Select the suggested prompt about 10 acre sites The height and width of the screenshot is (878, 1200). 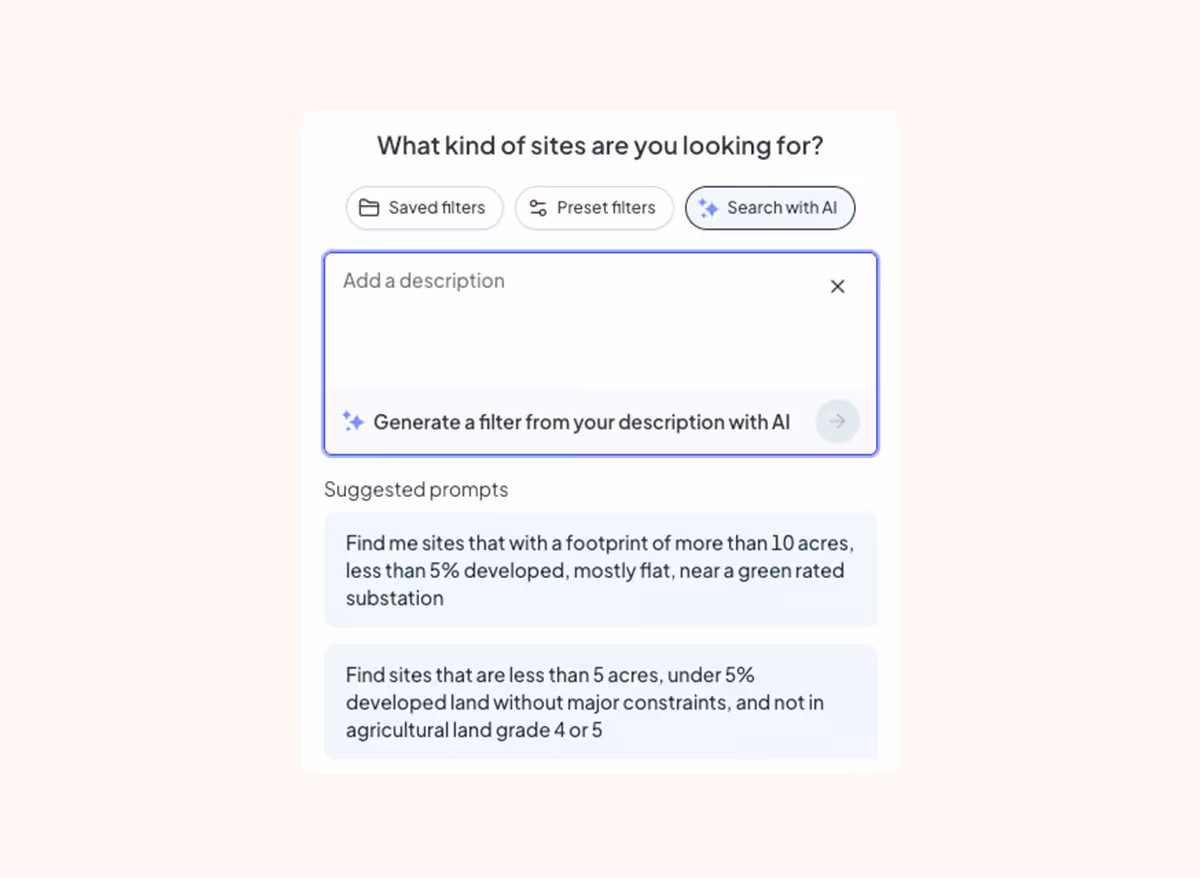point(600,571)
